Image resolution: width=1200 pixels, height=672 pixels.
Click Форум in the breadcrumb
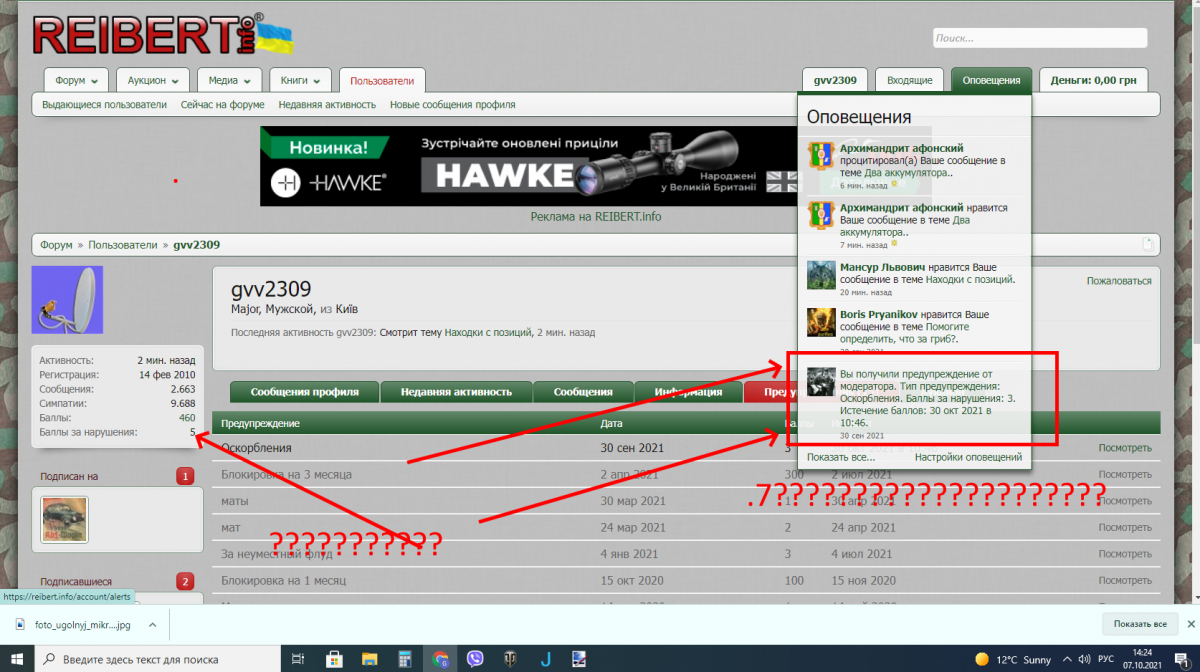point(56,245)
